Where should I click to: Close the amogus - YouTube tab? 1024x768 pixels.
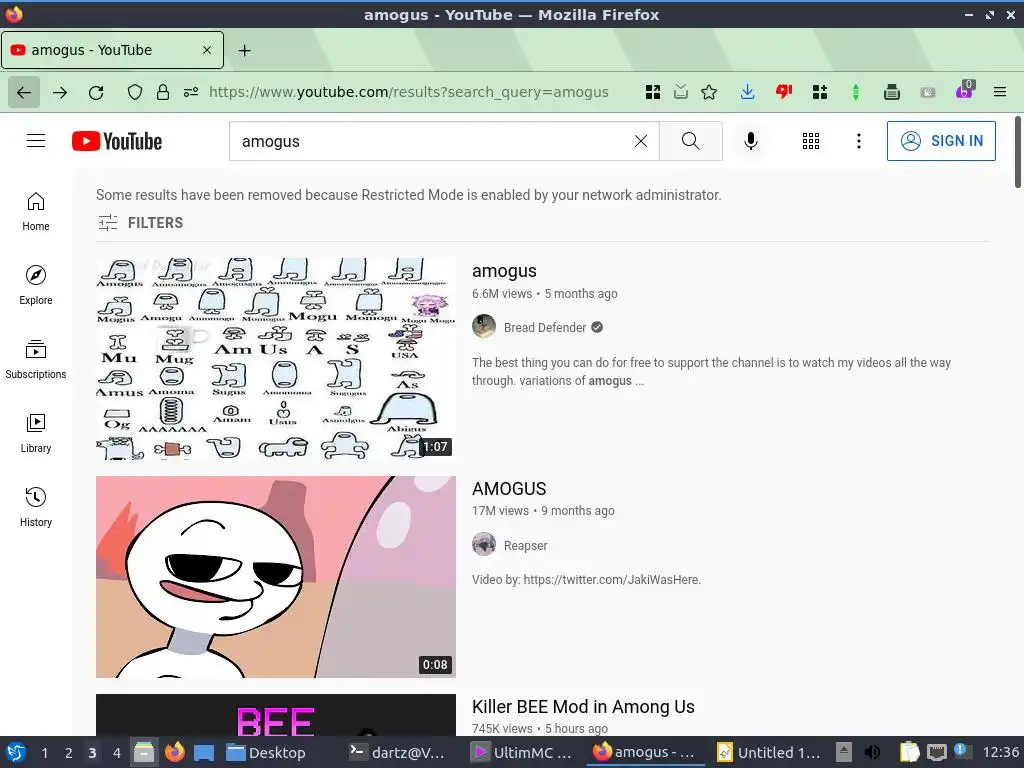[x=207, y=50]
